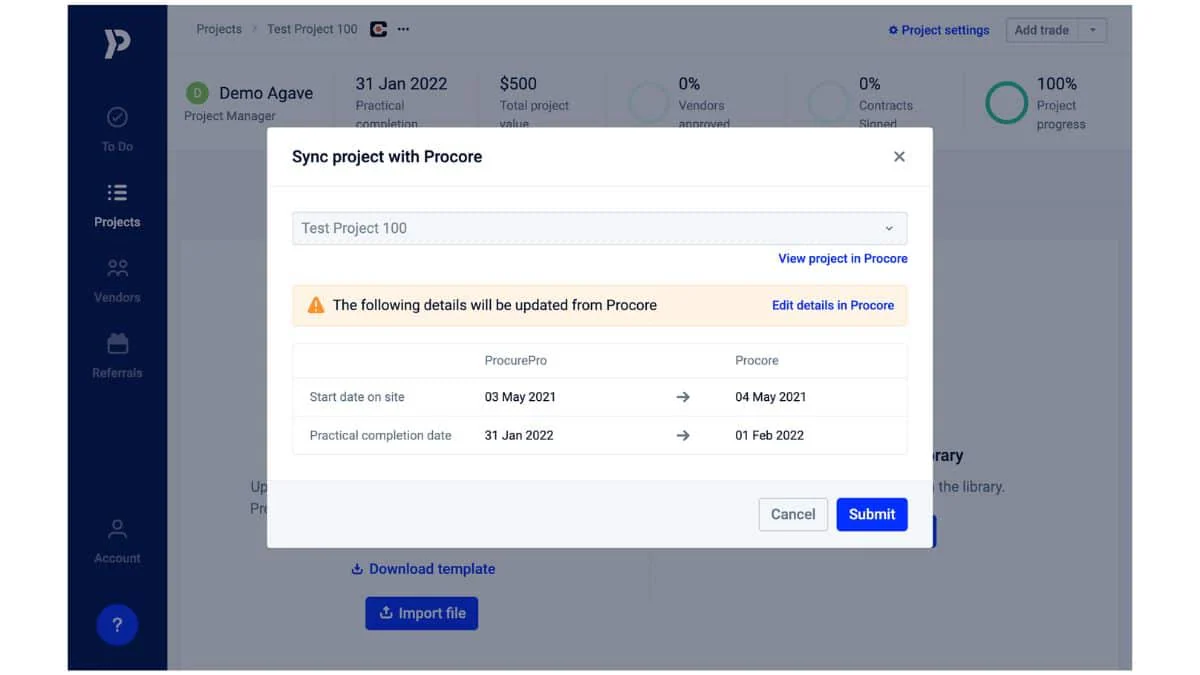Open the three-dot menu beside project name
Image resolution: width=1200 pixels, height=675 pixels.
coord(403,29)
